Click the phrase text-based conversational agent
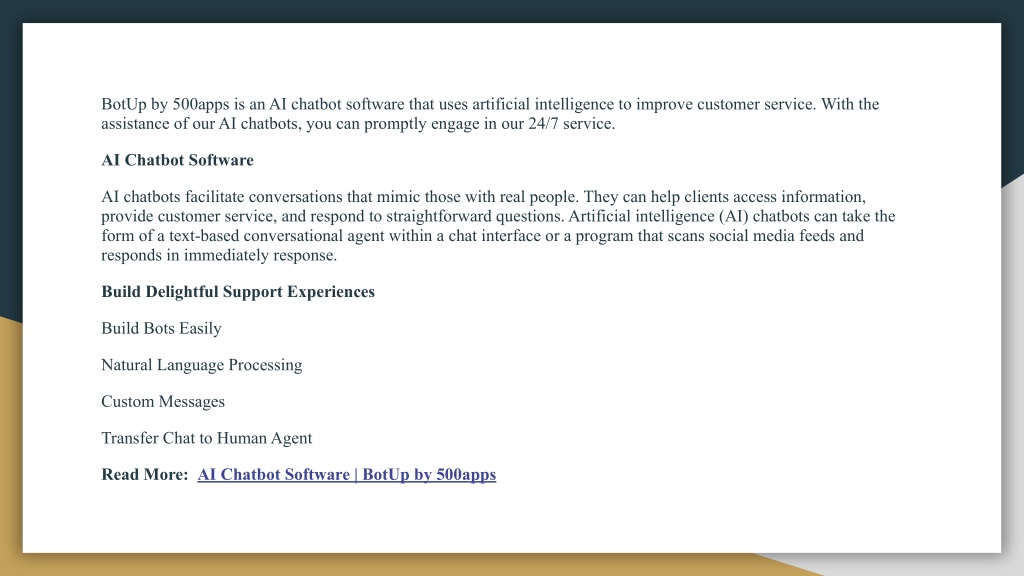This screenshot has width=1024, height=576. coord(276,236)
